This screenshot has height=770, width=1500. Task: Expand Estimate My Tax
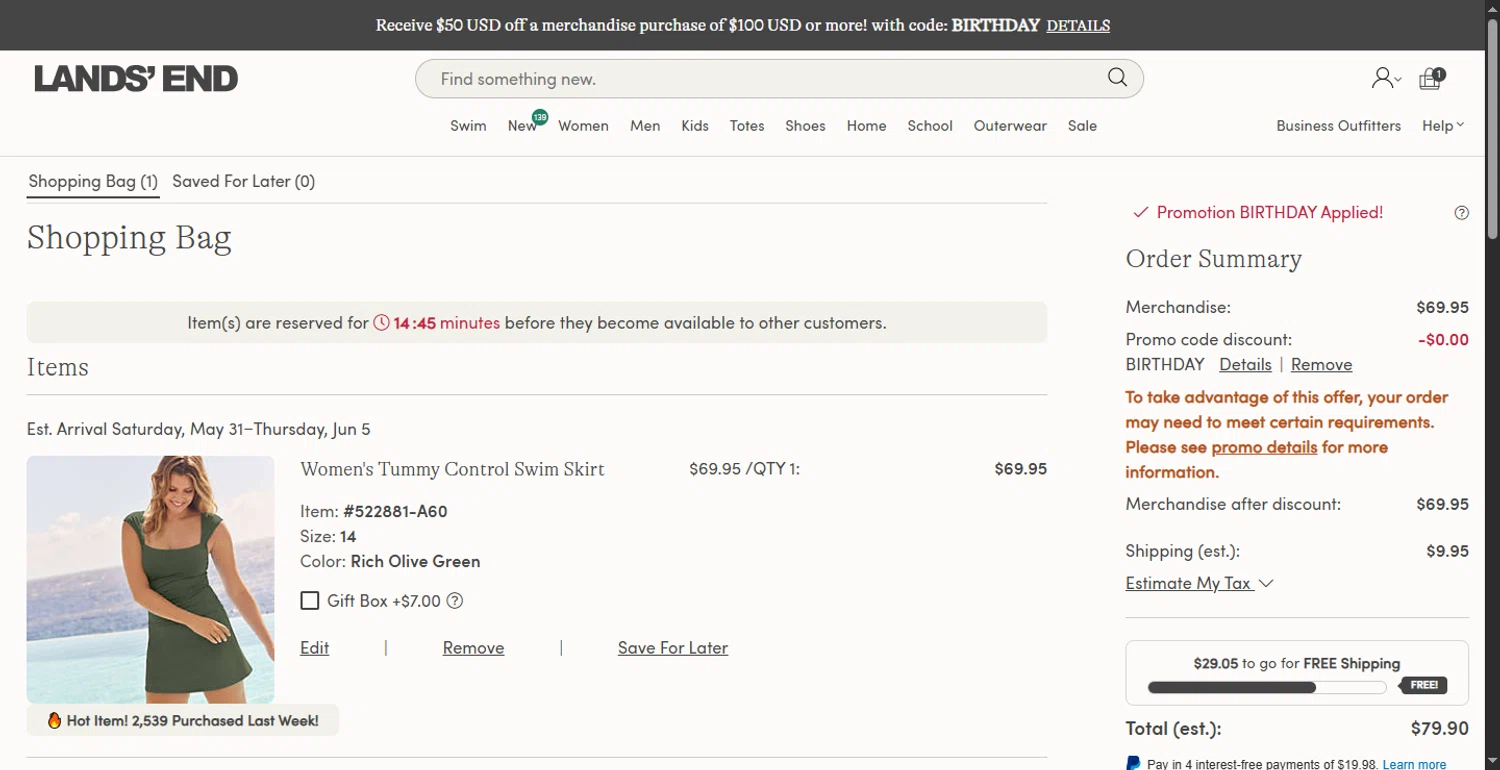coord(1199,583)
